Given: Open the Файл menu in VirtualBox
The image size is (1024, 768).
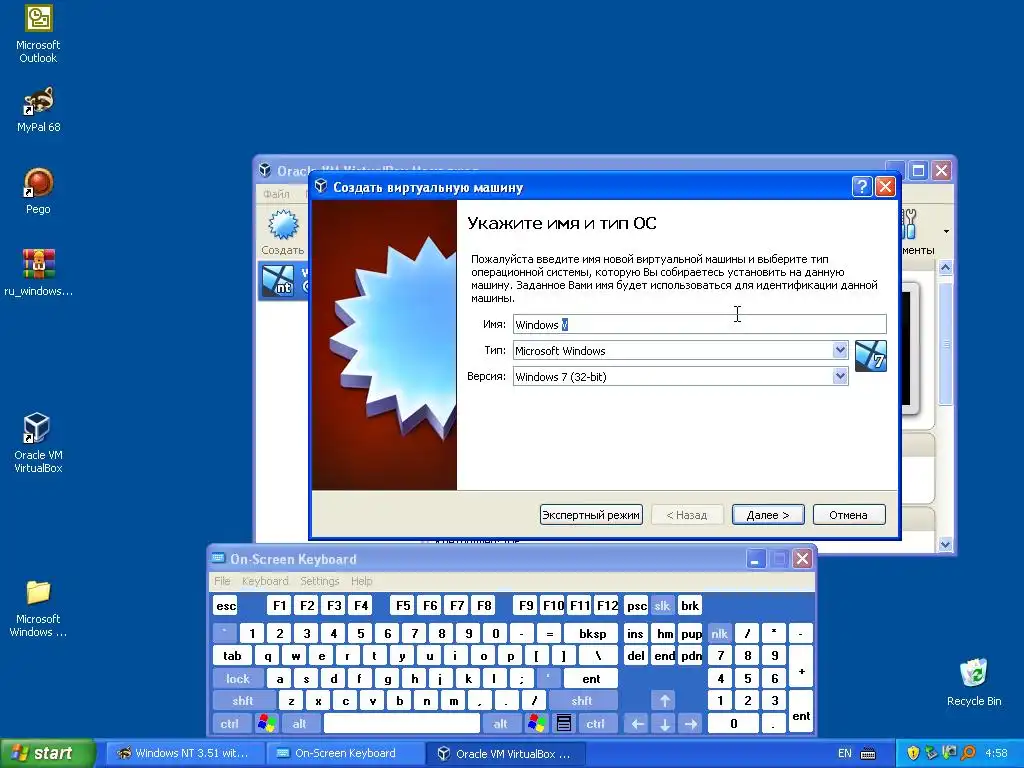Looking at the screenshot, I should (276, 194).
